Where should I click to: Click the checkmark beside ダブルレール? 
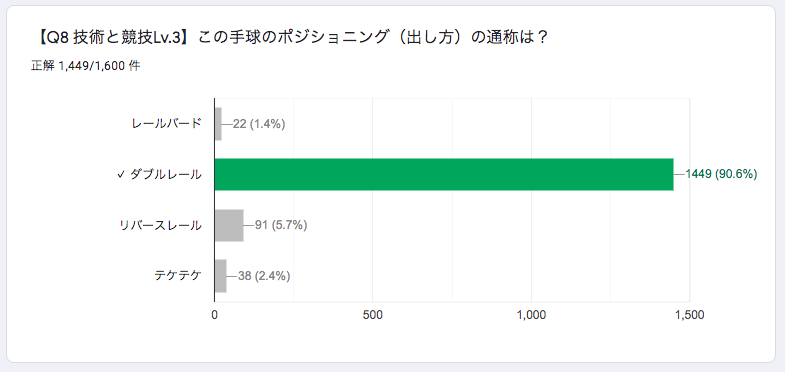(x=121, y=175)
